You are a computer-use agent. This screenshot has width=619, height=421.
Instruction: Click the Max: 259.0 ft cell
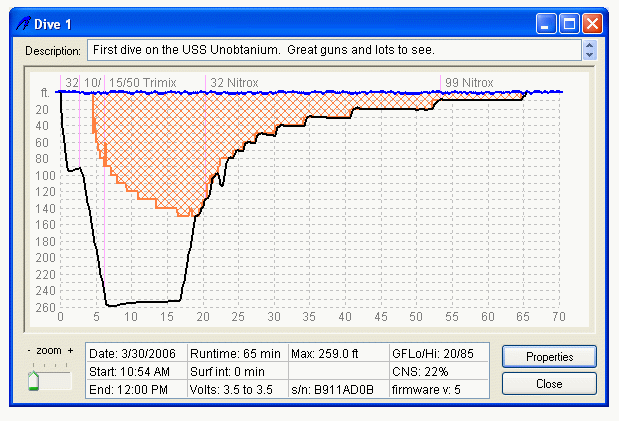coord(338,353)
